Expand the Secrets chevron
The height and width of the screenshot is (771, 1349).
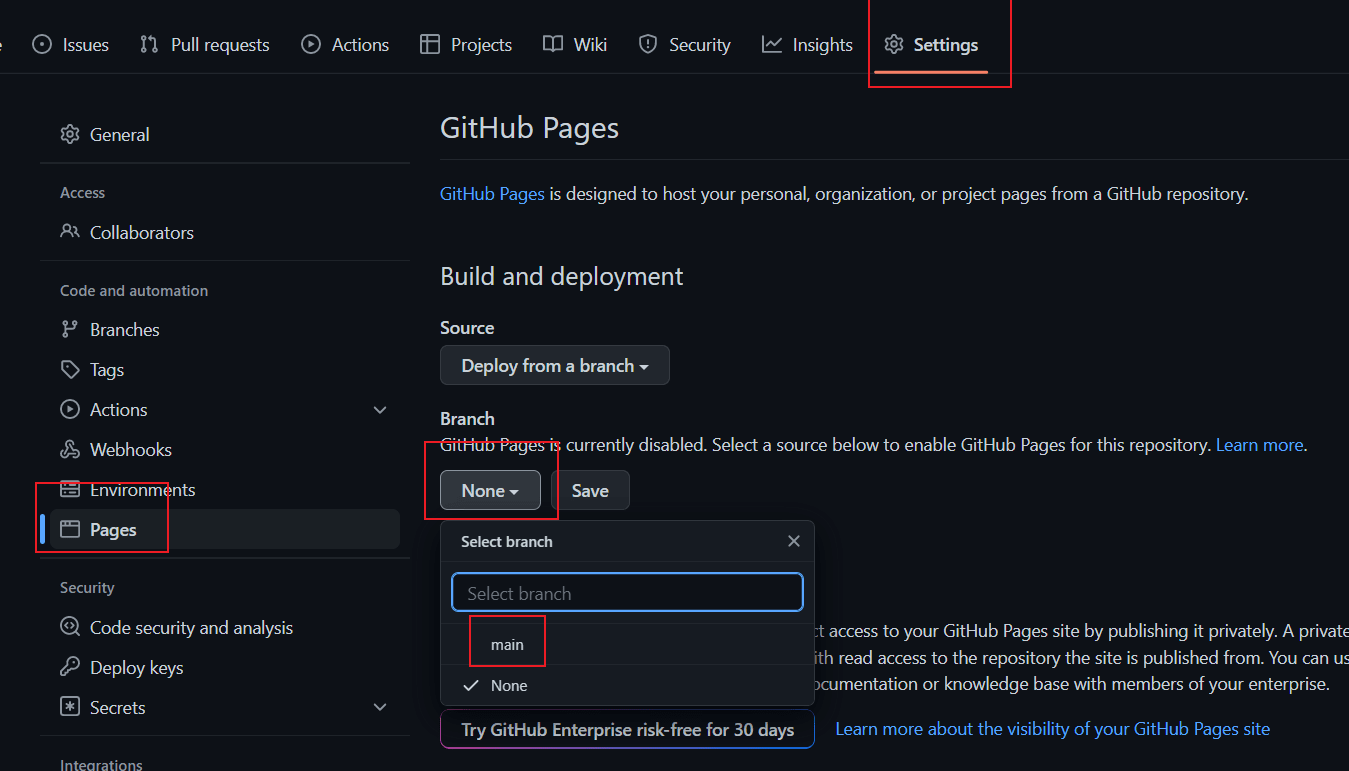(x=380, y=707)
